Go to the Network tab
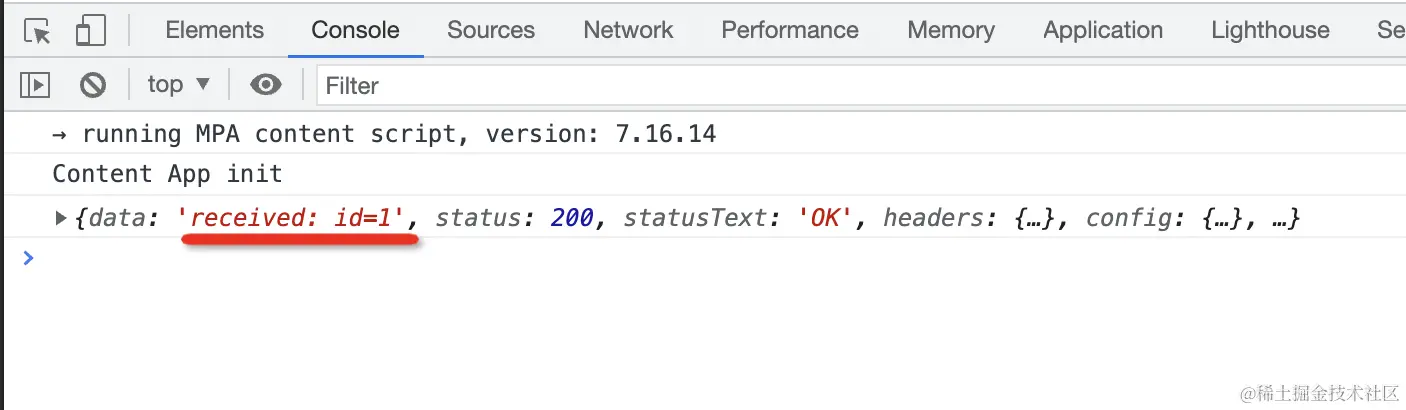Screen dimensions: 1406x410 [x=628, y=31]
